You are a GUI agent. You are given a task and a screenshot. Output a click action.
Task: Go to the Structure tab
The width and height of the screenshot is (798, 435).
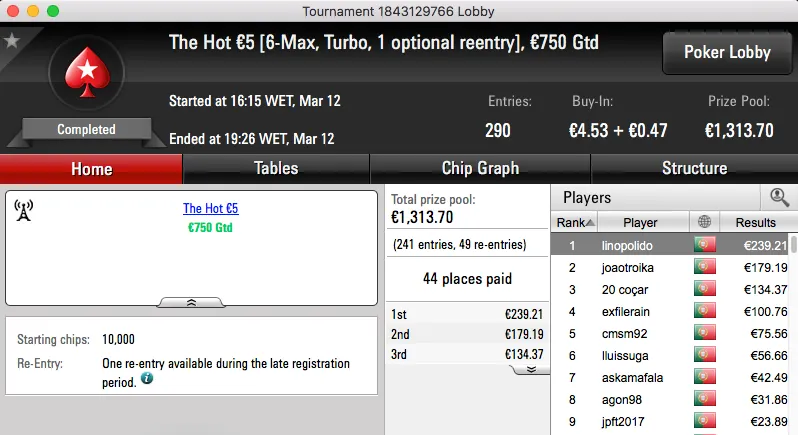(694, 168)
